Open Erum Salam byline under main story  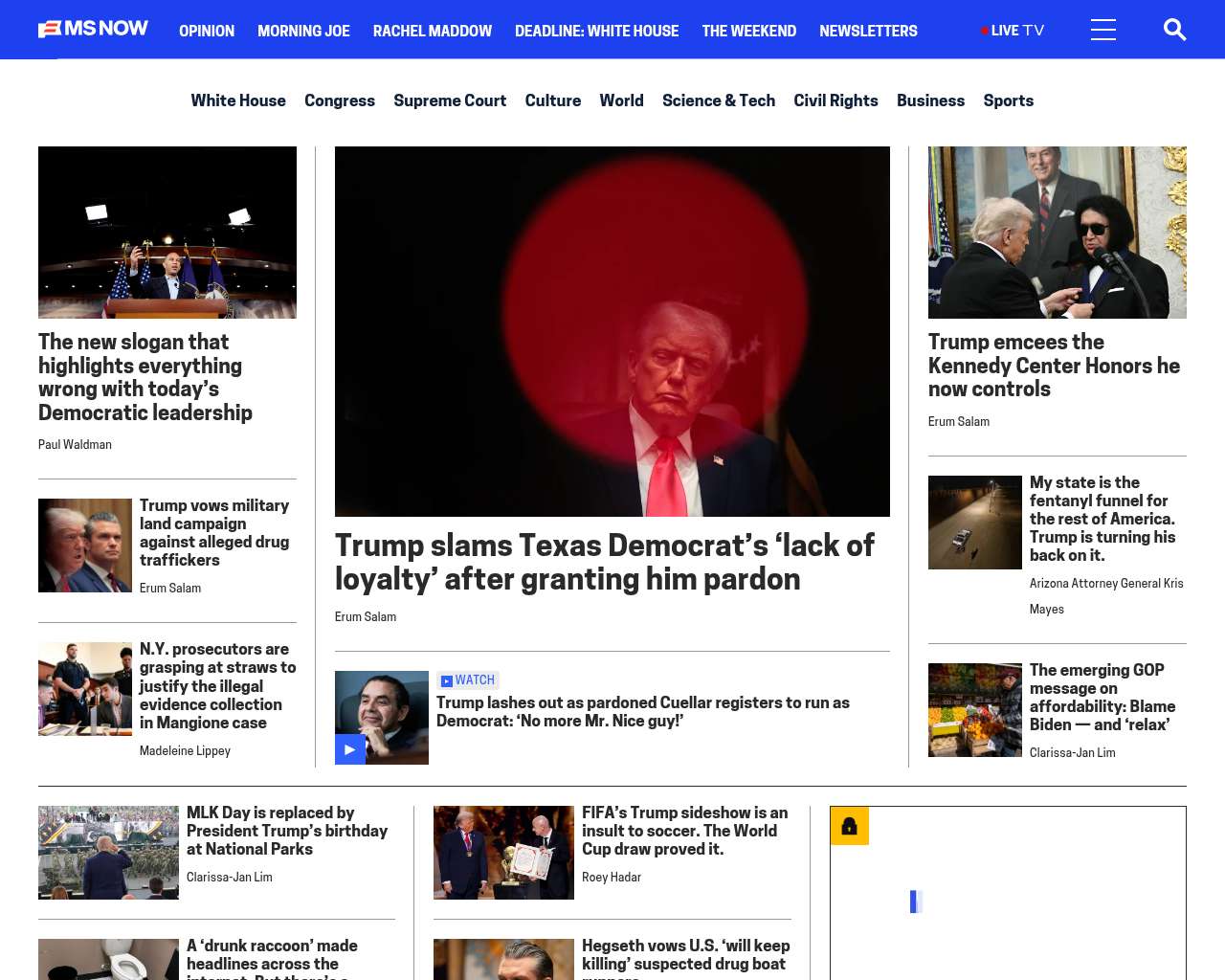click(366, 617)
